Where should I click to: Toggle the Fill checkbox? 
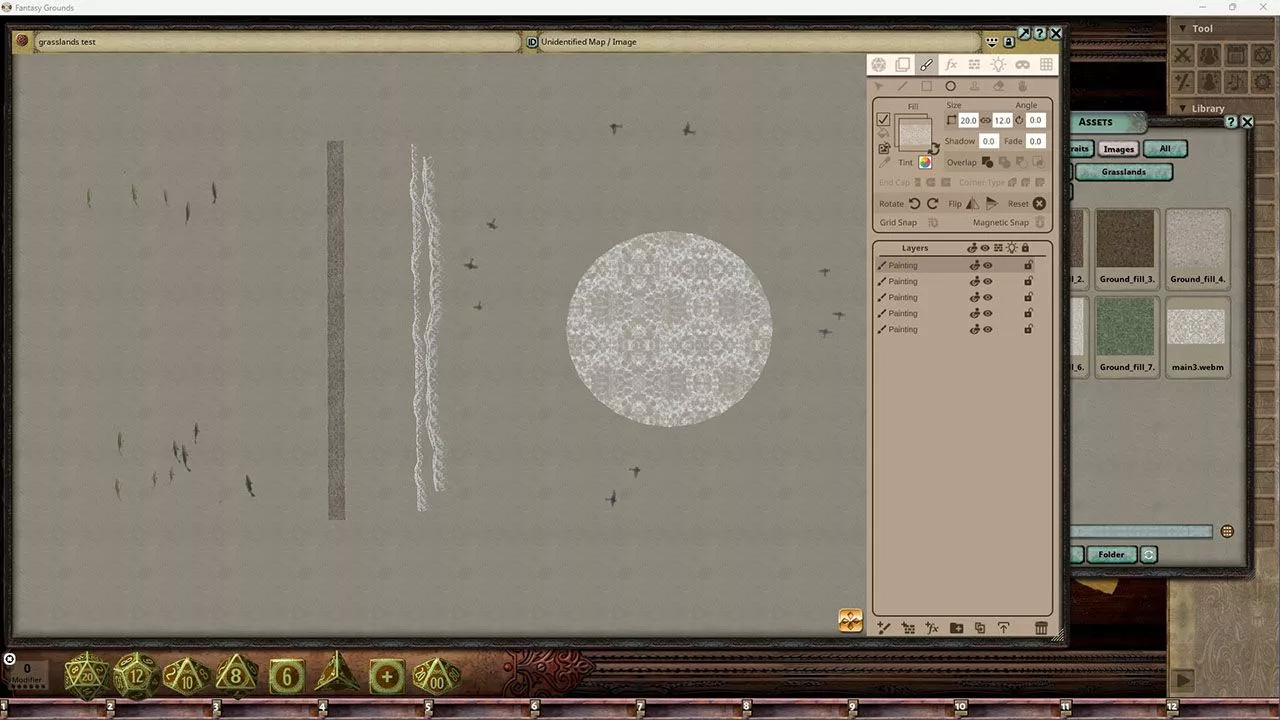tap(883, 119)
